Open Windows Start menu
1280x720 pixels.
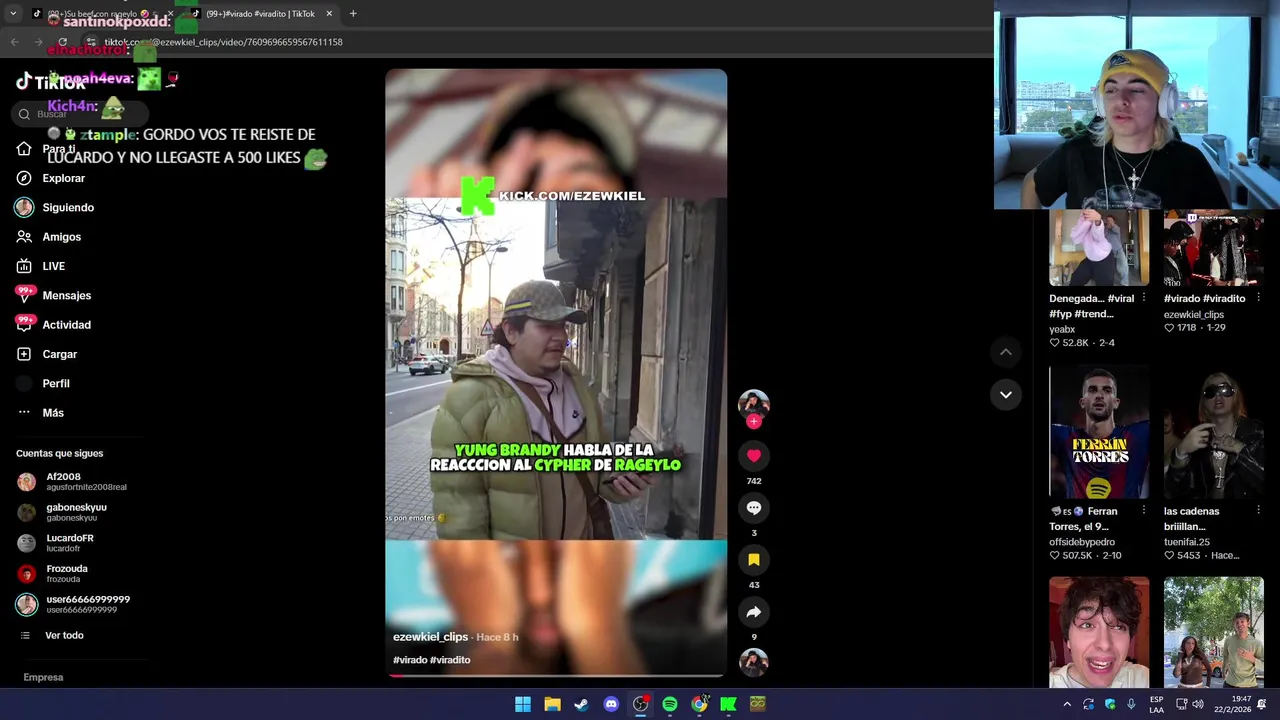tap(523, 704)
